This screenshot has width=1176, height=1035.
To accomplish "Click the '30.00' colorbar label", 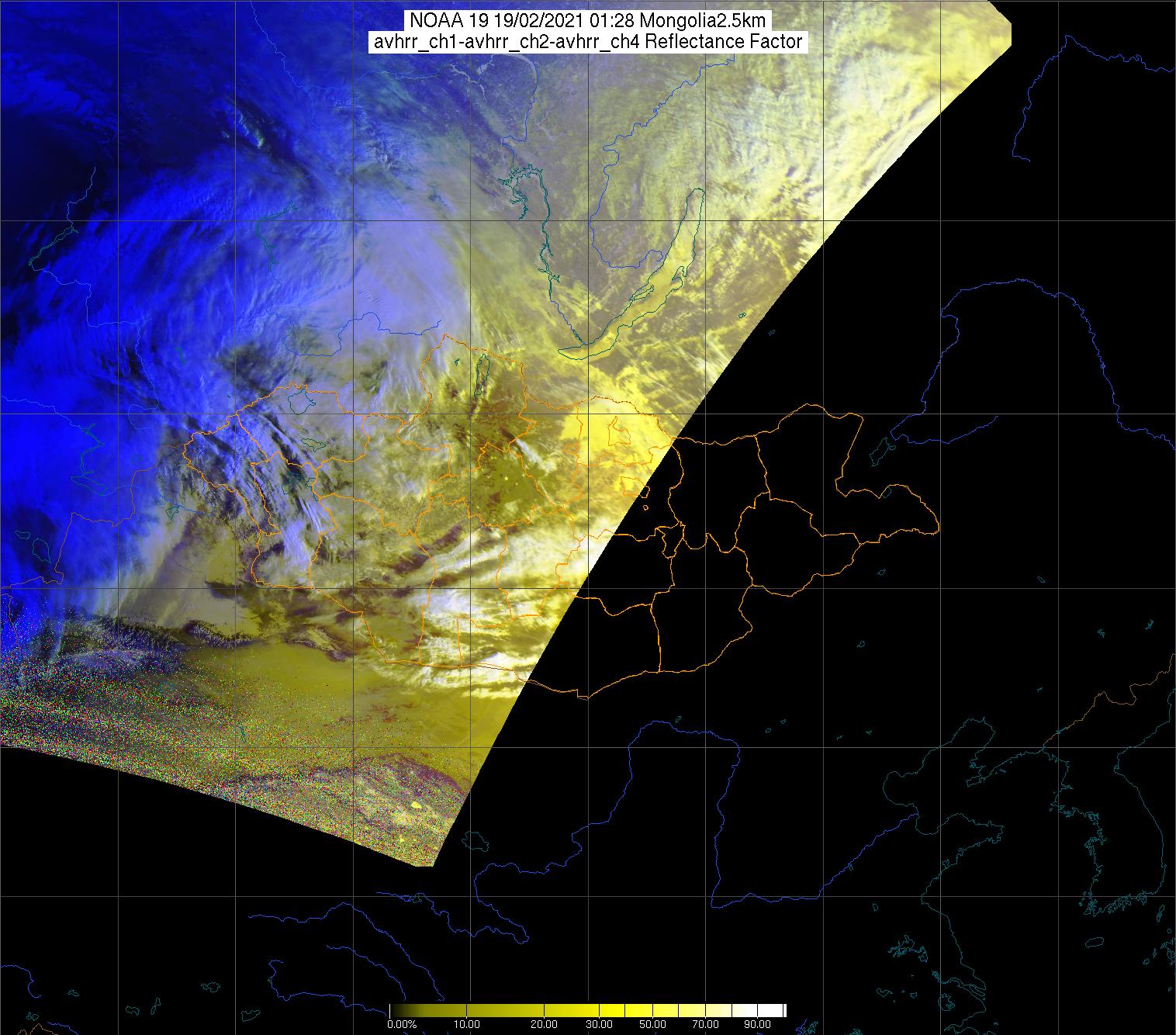I will (x=600, y=1025).
